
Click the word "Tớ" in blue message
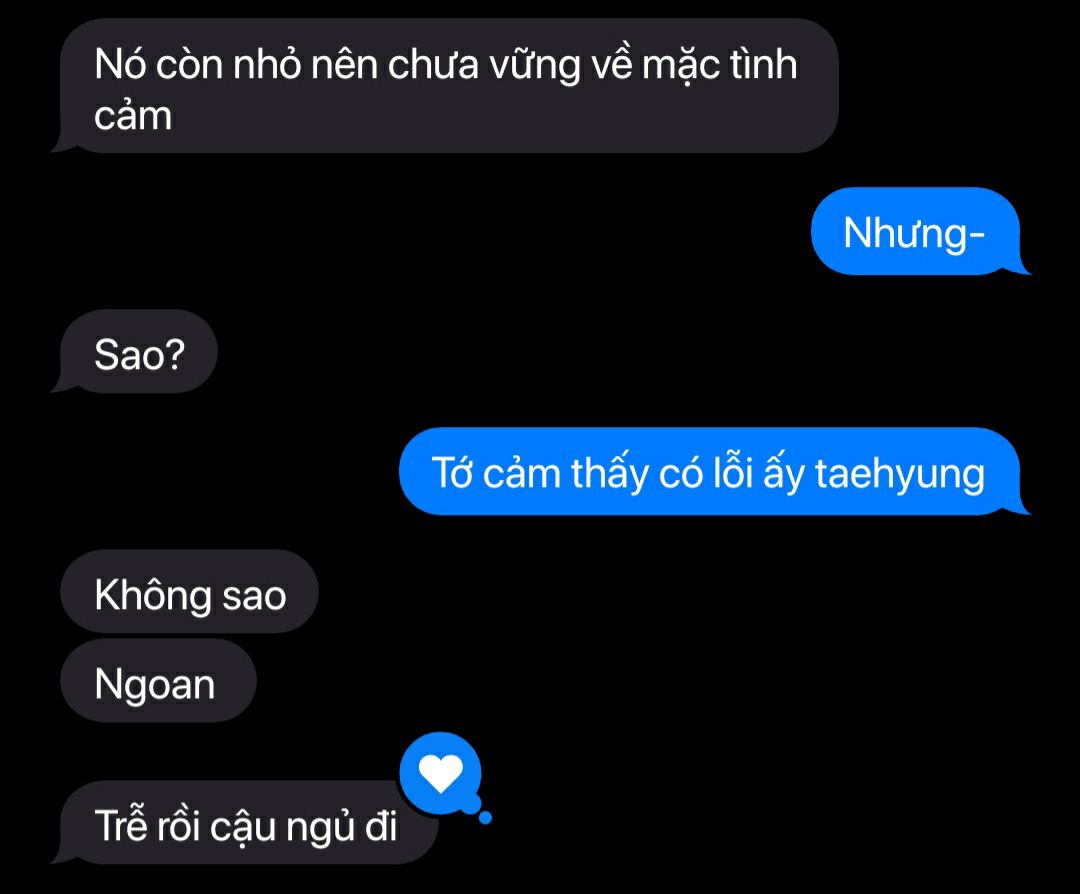(x=453, y=473)
